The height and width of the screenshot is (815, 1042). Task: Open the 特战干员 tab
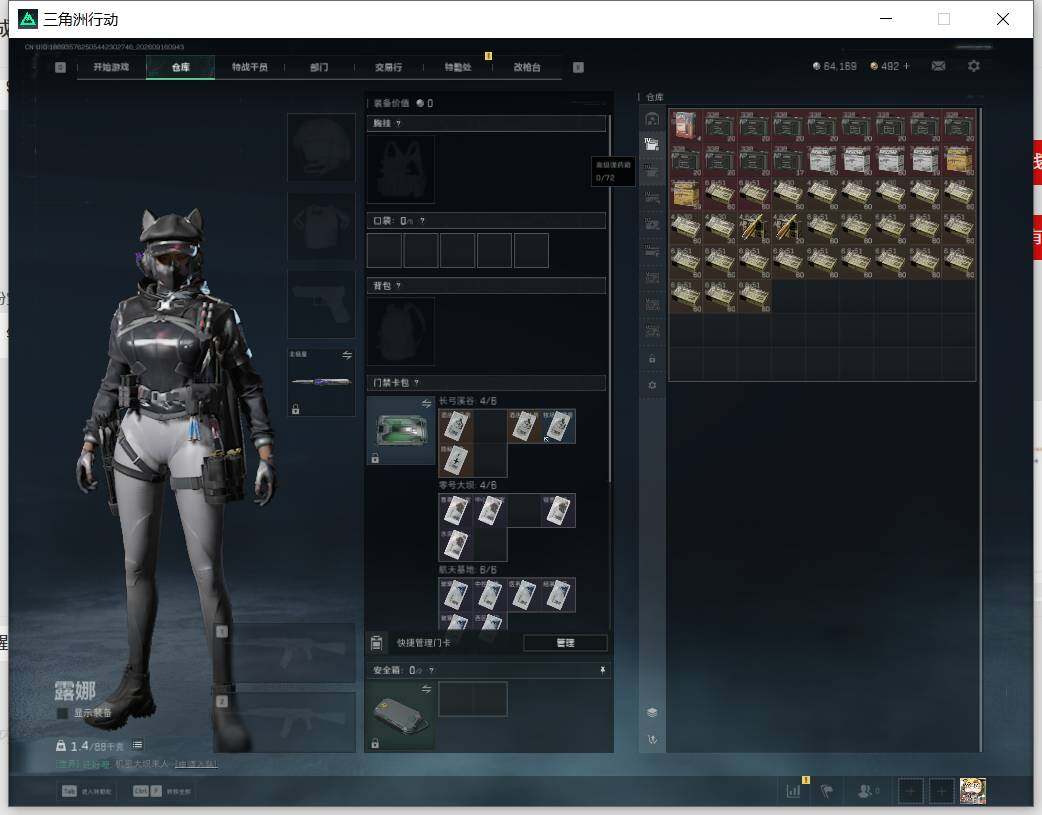(250, 67)
